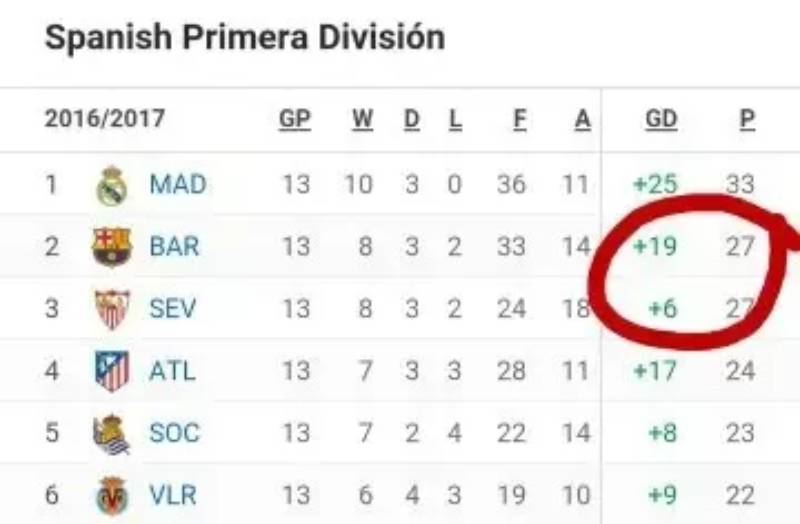Screen dimensions: 800x524
Task: Click the Barcelona club crest
Action: click(112, 246)
